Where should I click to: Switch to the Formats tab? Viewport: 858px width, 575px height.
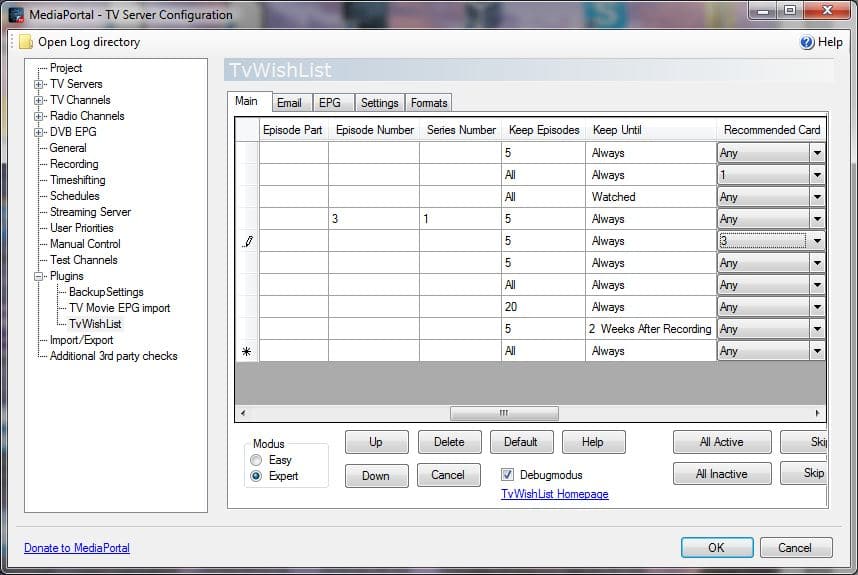pyautogui.click(x=429, y=103)
